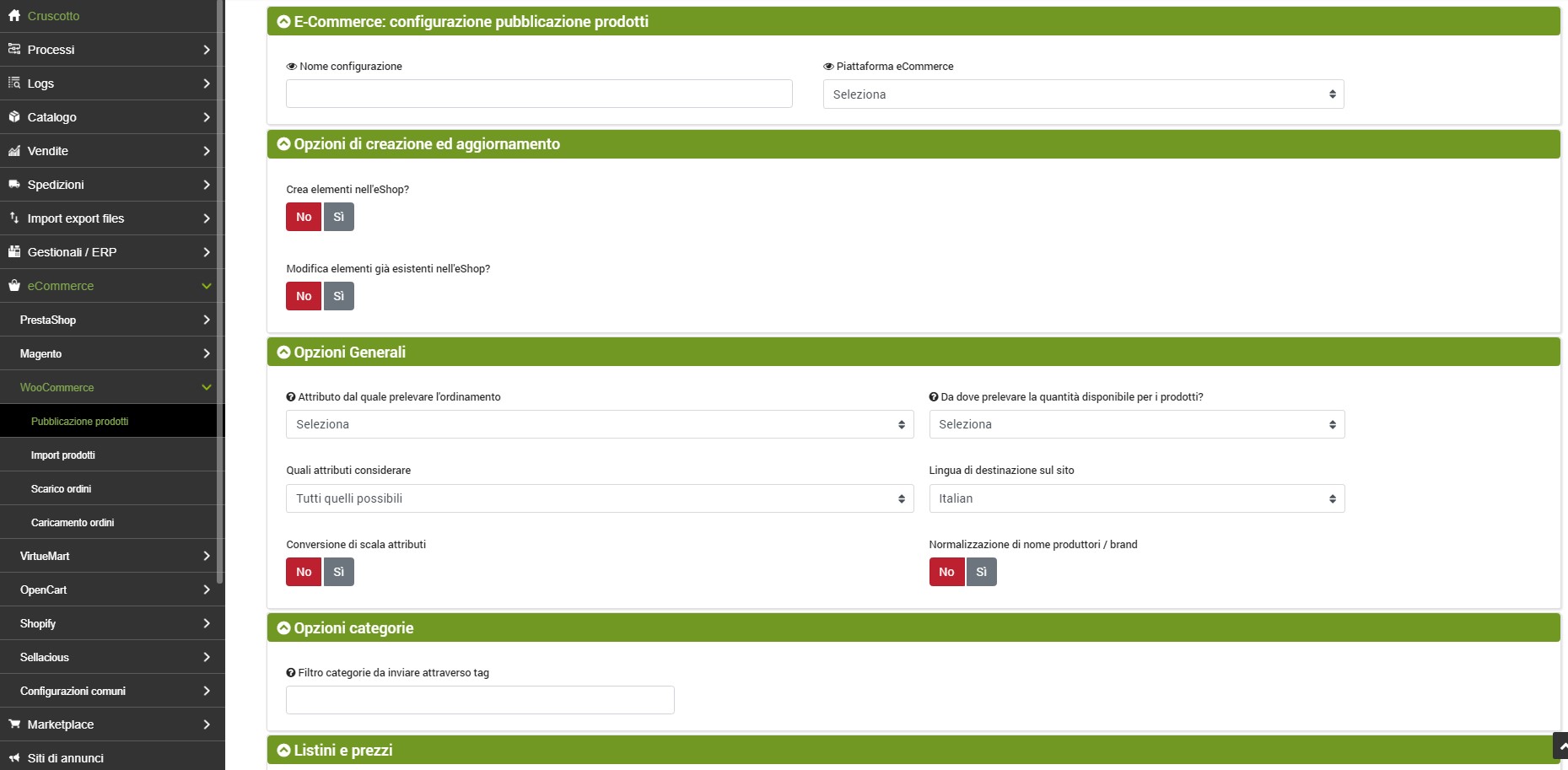Click the Cruscotto home icon
Image resolution: width=1568 pixels, height=770 pixels.
click(x=13, y=16)
